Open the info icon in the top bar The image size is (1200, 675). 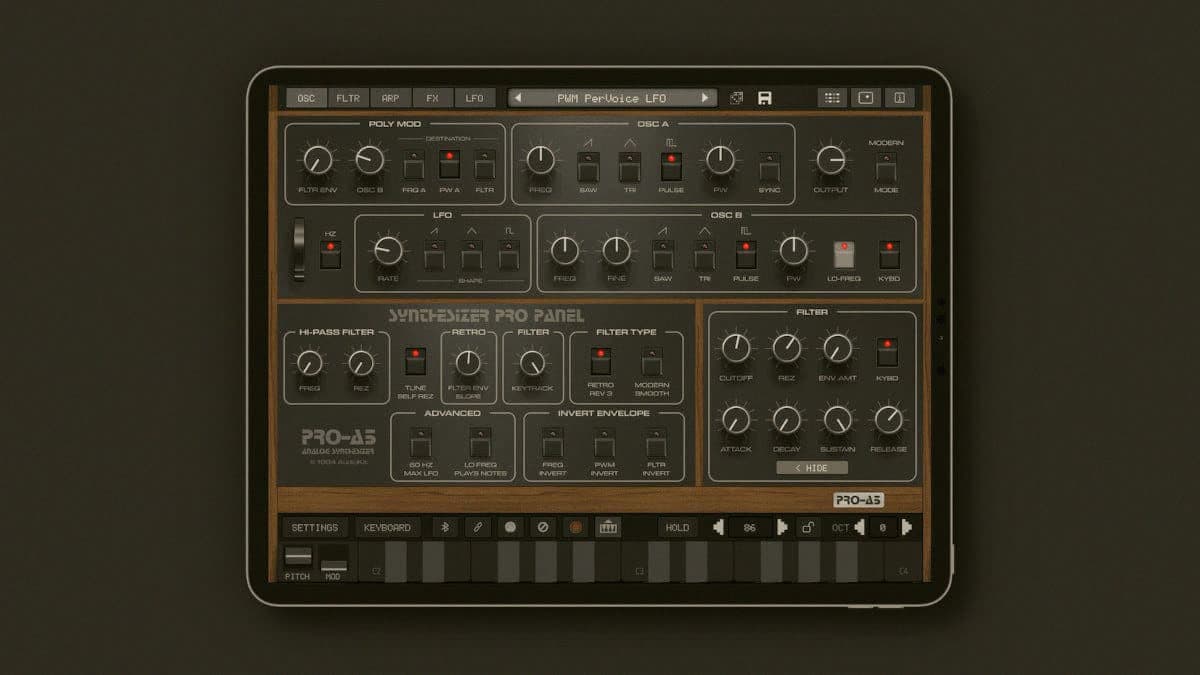[899, 98]
